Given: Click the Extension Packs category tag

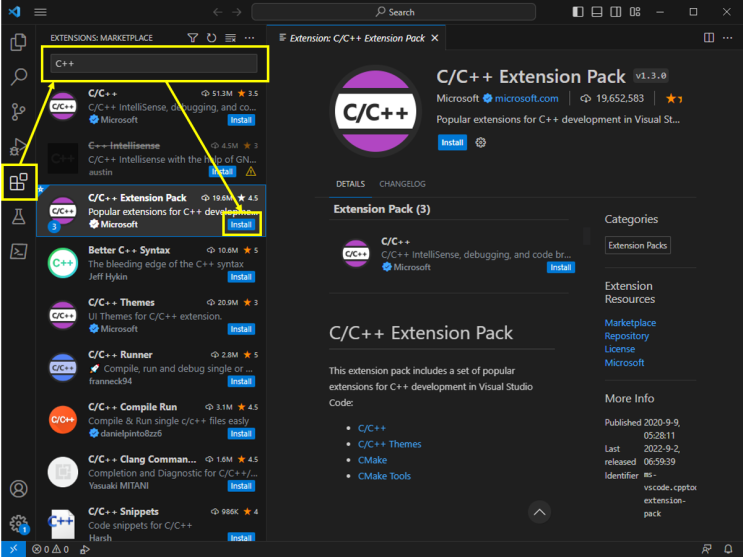Looking at the screenshot, I should tap(637, 245).
